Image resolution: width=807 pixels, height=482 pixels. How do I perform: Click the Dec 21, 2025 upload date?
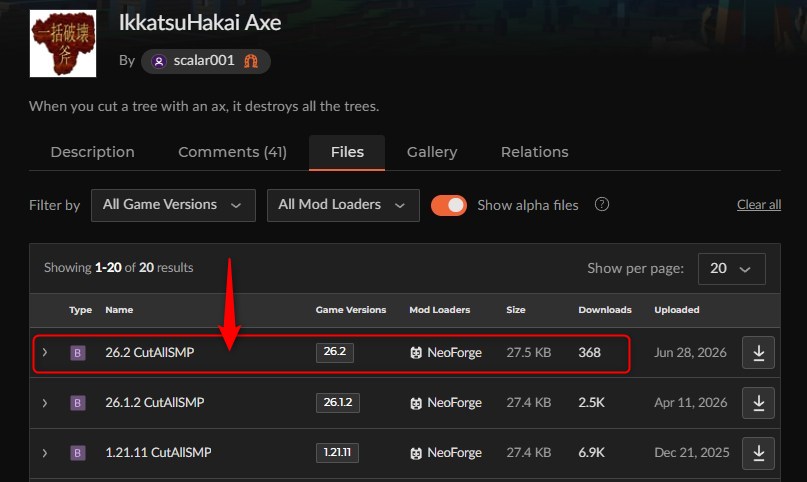tap(692, 453)
